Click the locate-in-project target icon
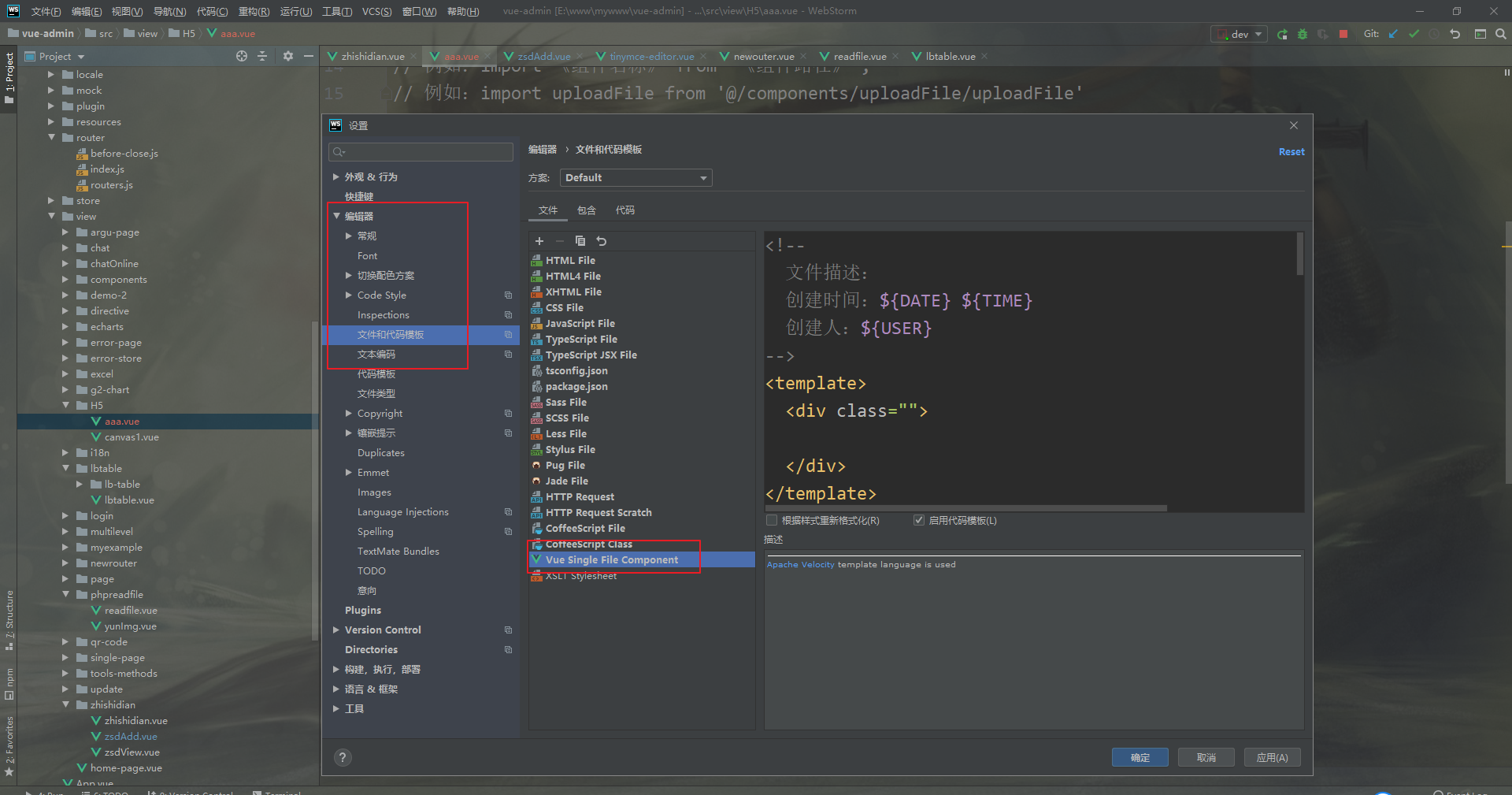This screenshot has width=1512, height=795. (242, 56)
